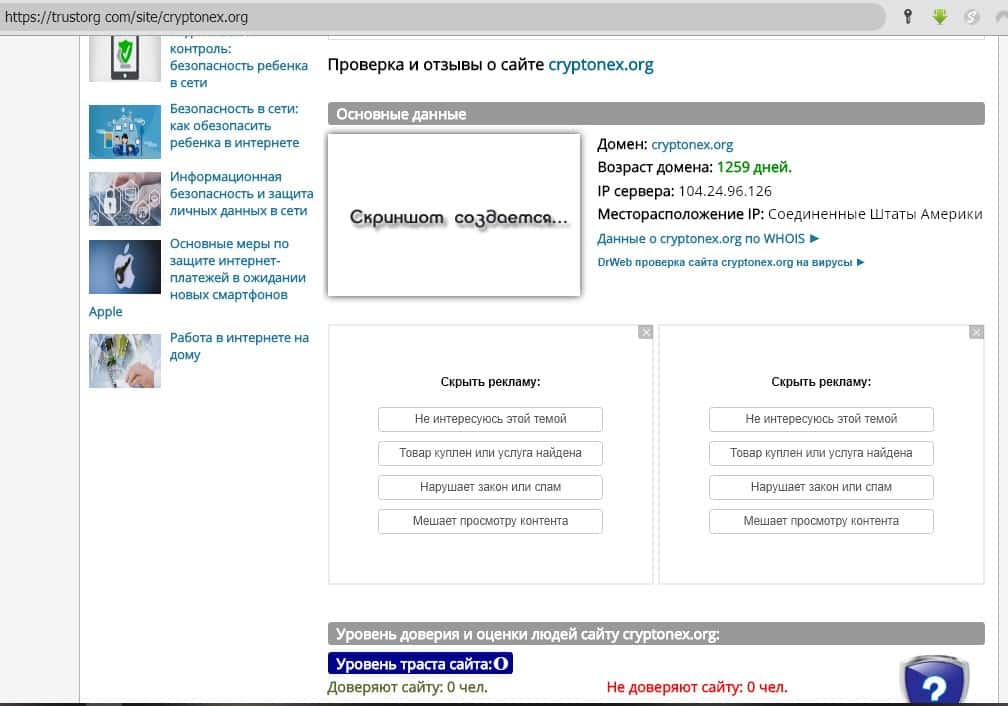Viewport: 1008px width, 706px height.
Task: Click the green download arrow icon
Action: pyautogui.click(x=939, y=17)
